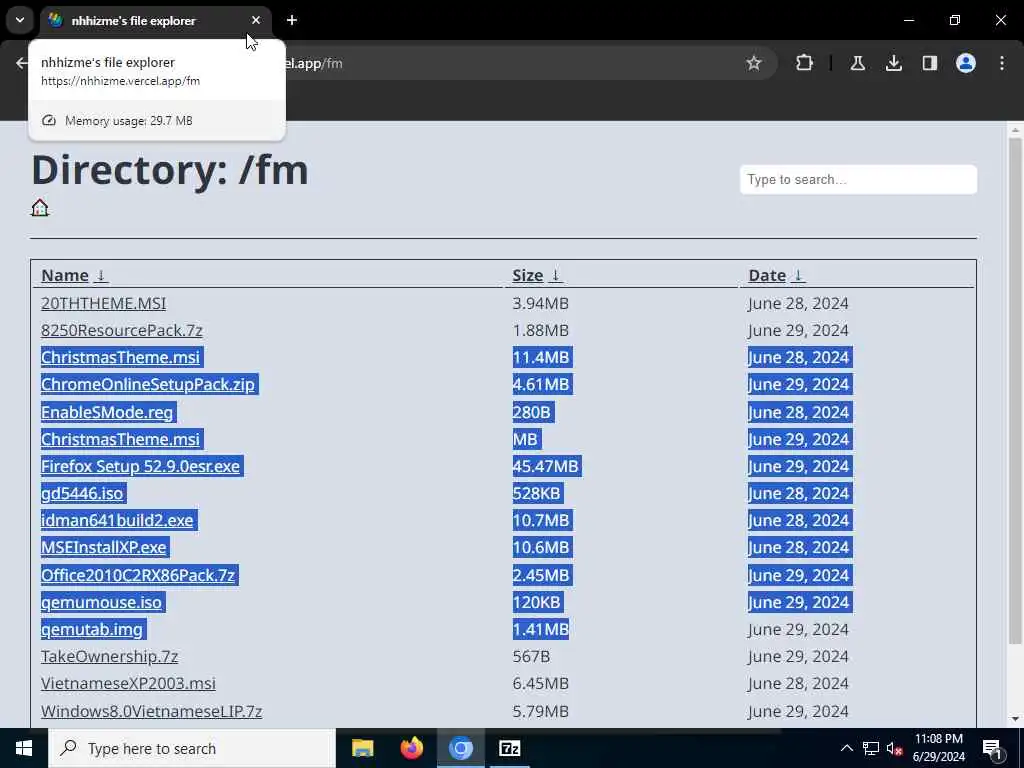
Task: Open the Chrome three-dot menu
Action: (x=1002, y=63)
